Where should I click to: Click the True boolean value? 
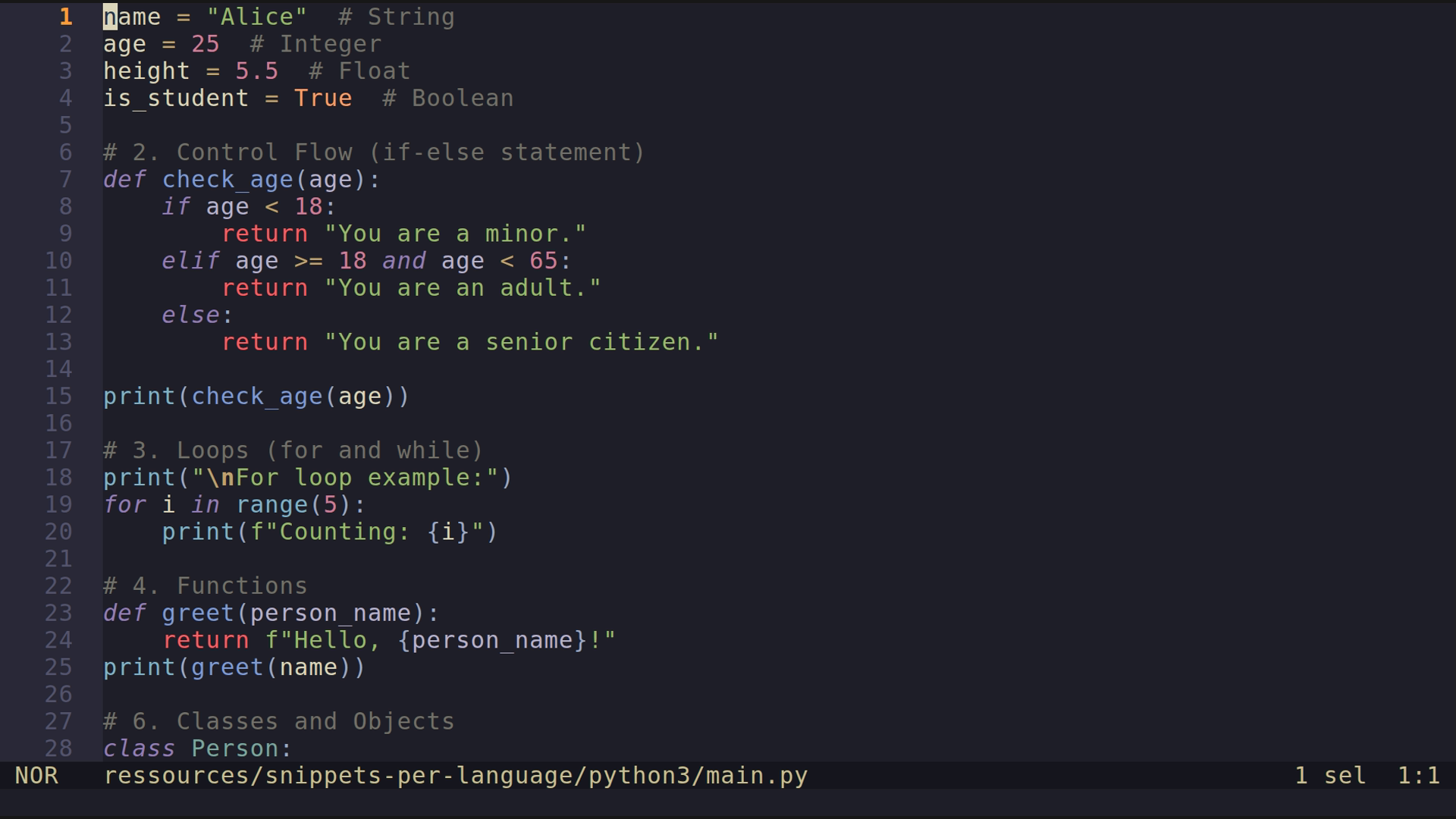tap(323, 99)
